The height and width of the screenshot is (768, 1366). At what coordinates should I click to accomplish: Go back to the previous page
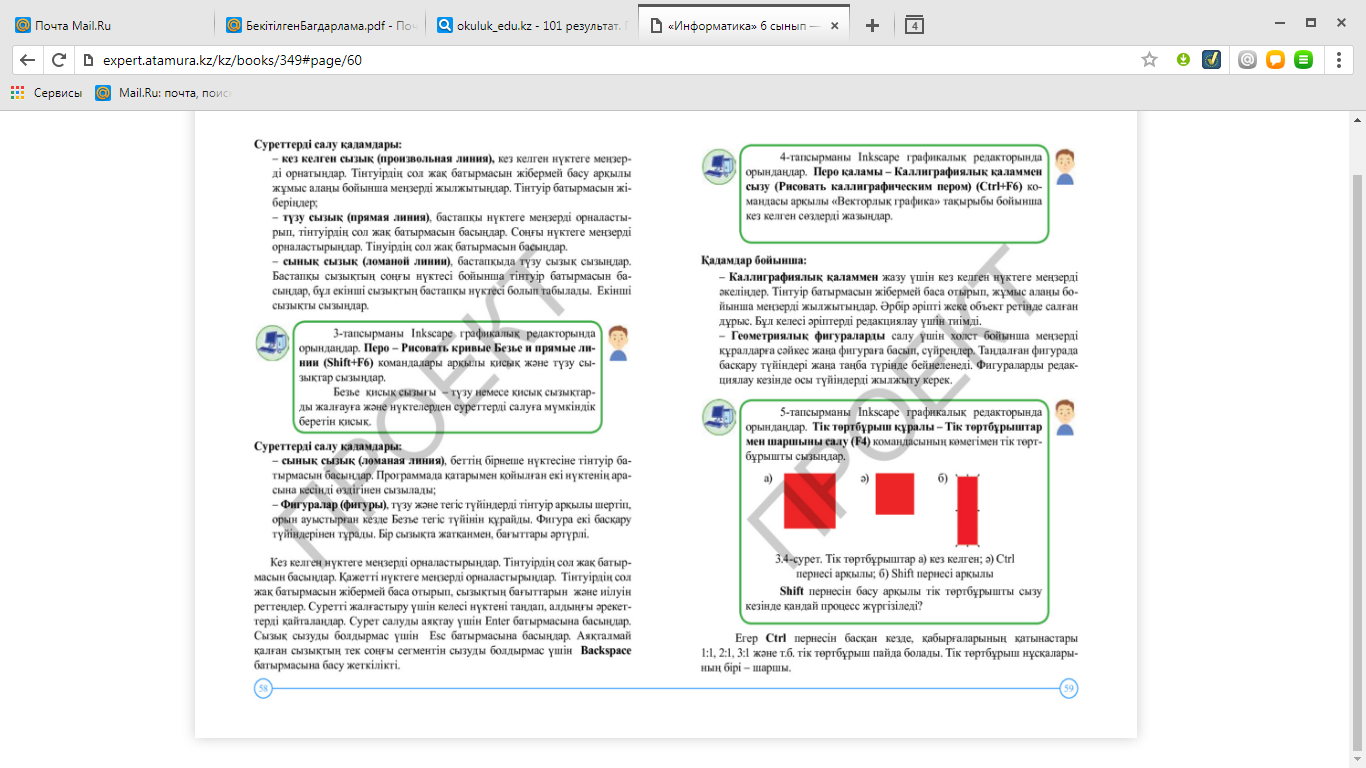click(27, 60)
